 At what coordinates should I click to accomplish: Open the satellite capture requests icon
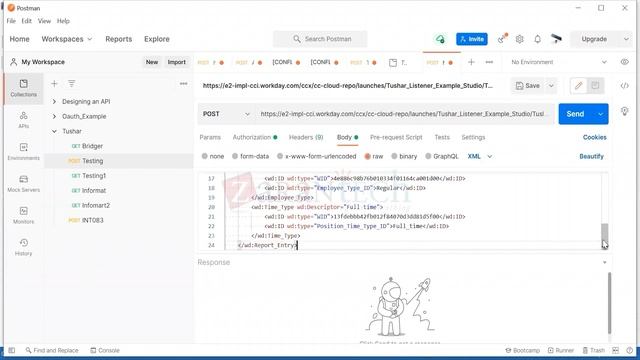tap(502, 39)
